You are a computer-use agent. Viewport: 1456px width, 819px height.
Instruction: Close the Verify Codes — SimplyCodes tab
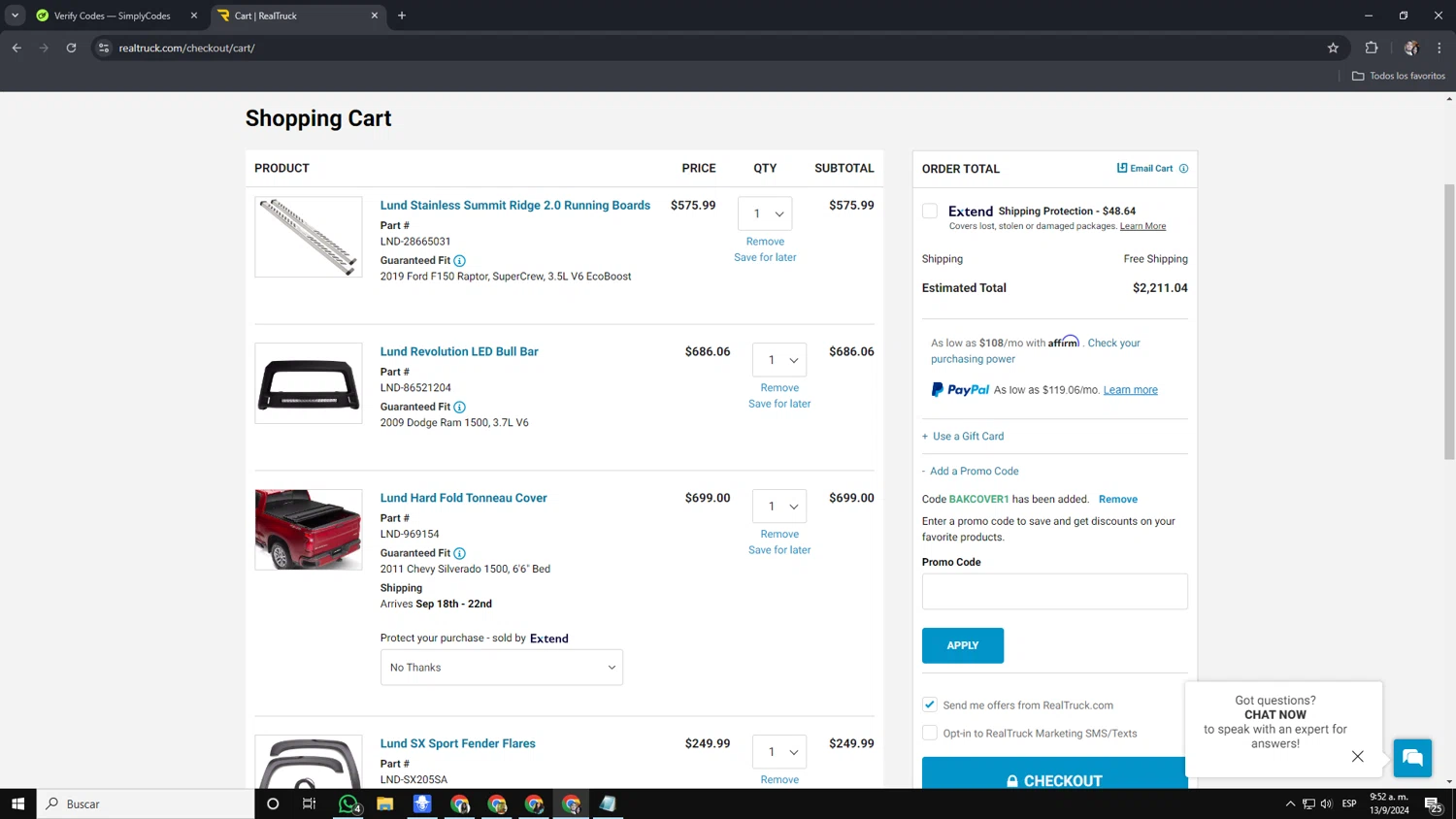coord(194,16)
